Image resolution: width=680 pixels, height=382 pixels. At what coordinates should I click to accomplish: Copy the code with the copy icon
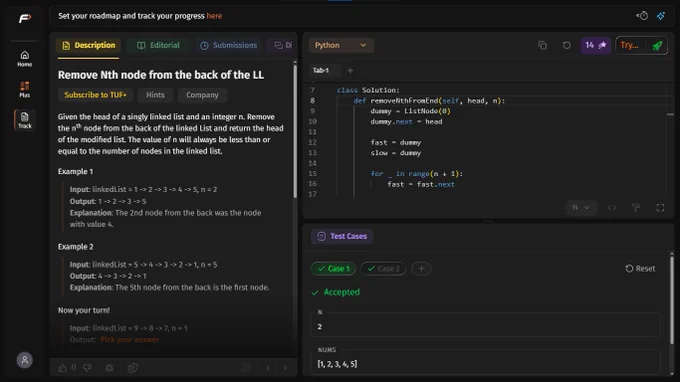(543, 45)
